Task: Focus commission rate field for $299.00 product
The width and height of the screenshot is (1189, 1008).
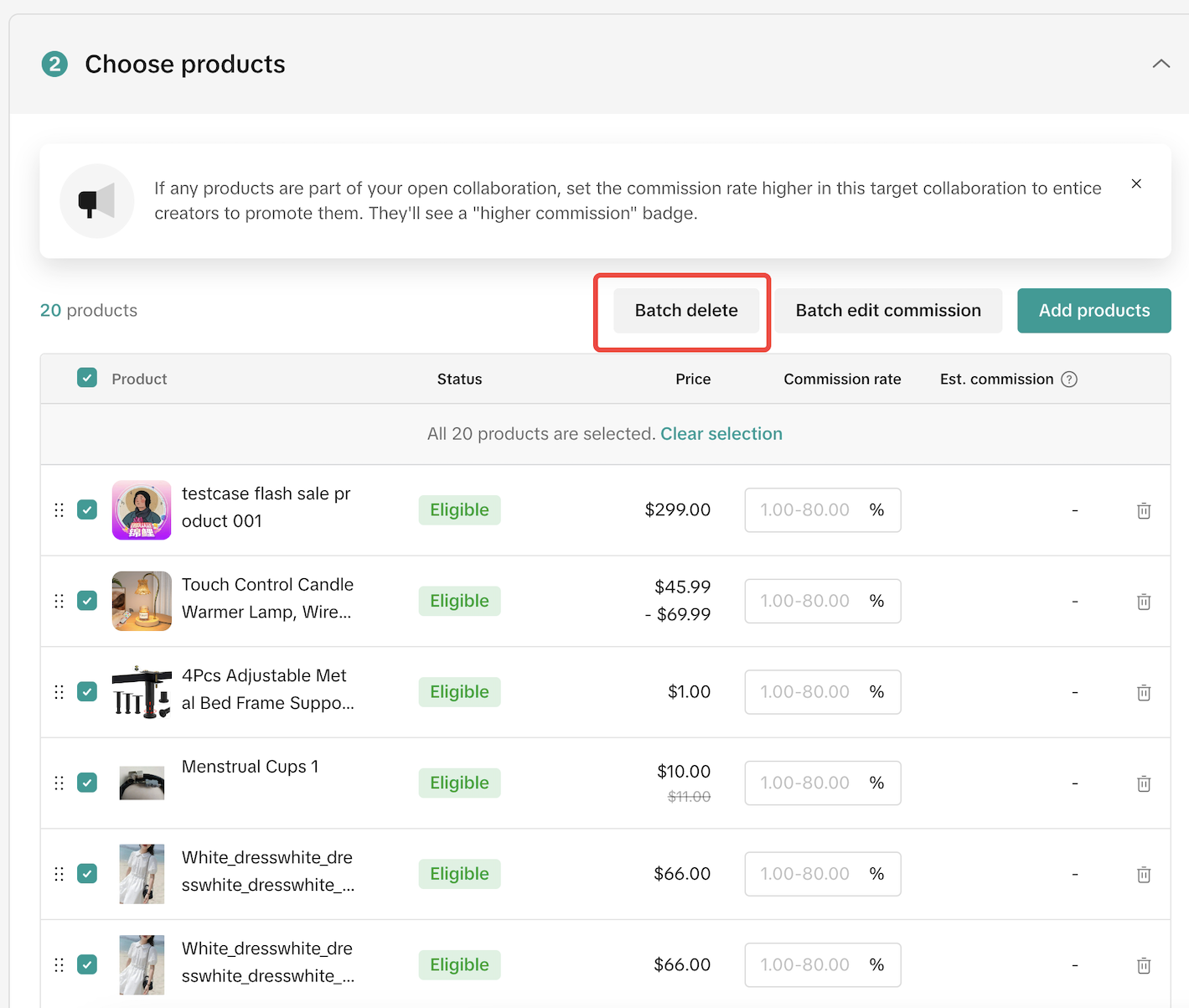Action: pyautogui.click(x=804, y=510)
